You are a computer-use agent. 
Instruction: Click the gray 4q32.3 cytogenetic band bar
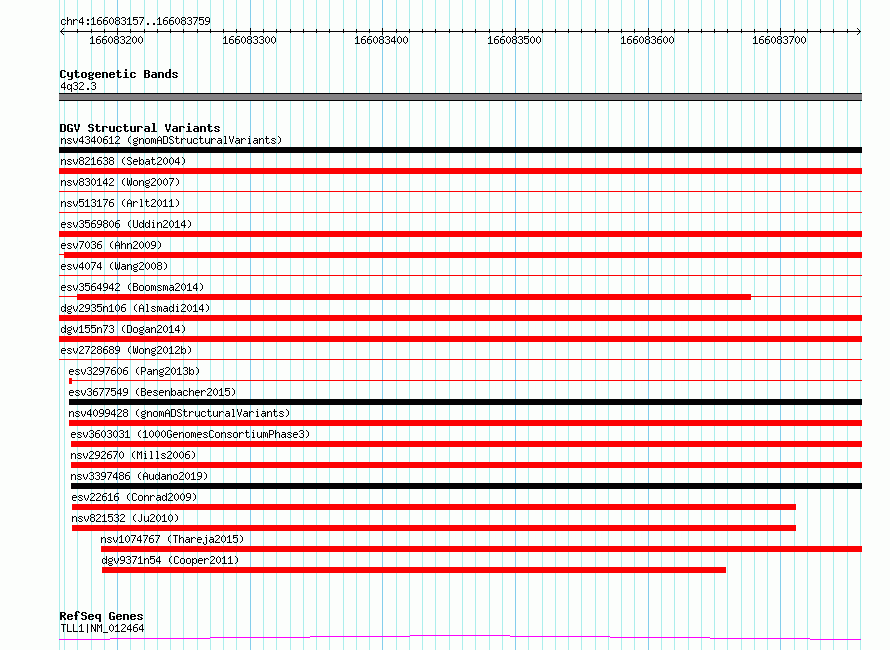pyautogui.click(x=460, y=97)
